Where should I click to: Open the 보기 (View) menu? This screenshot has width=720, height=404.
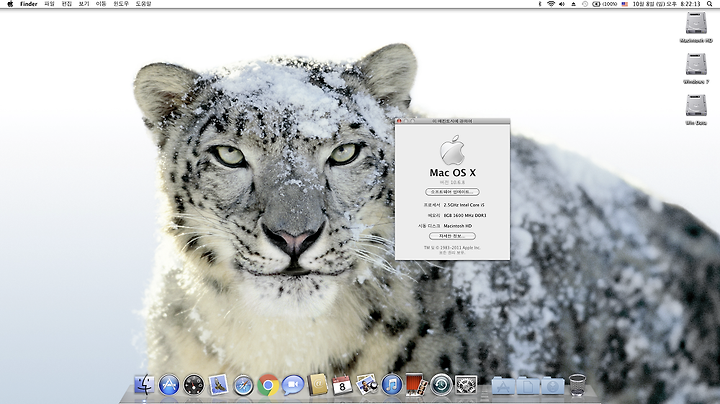tap(84, 4)
